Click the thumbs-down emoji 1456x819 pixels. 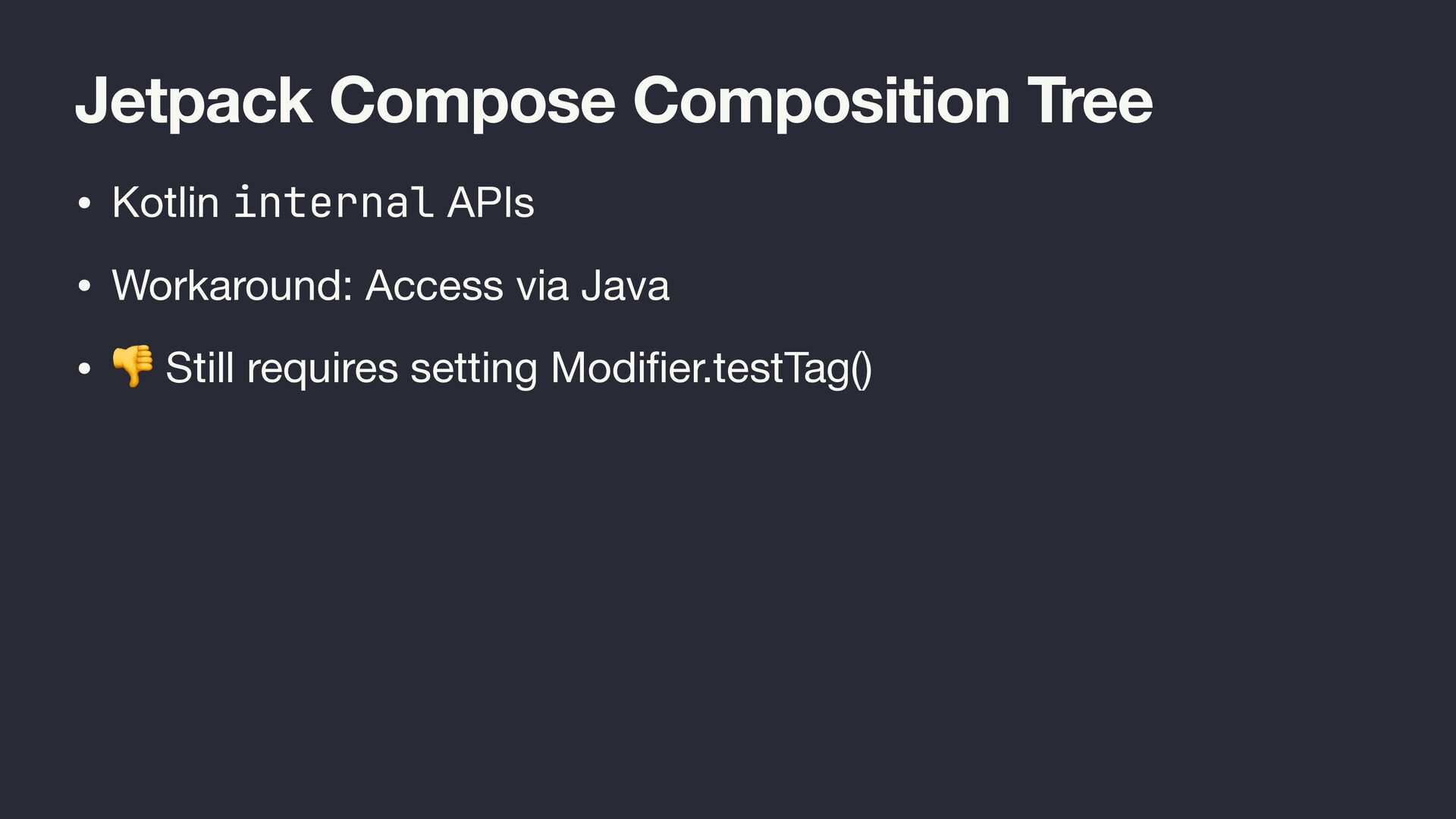click(x=133, y=367)
